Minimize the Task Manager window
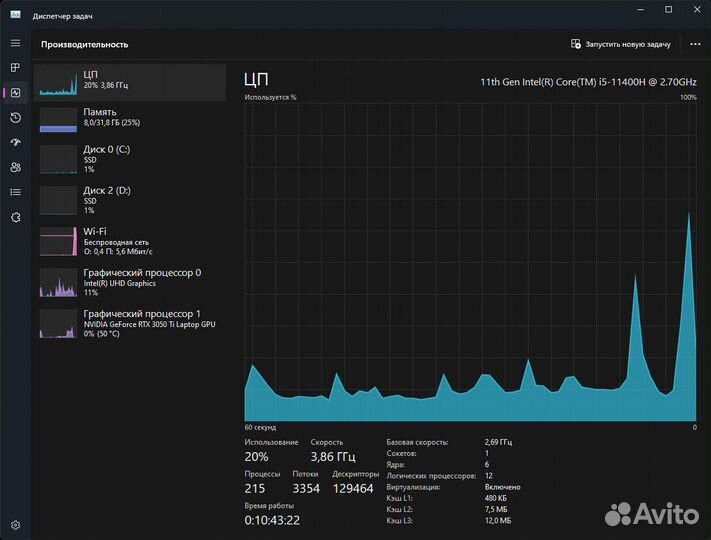 (641, 10)
